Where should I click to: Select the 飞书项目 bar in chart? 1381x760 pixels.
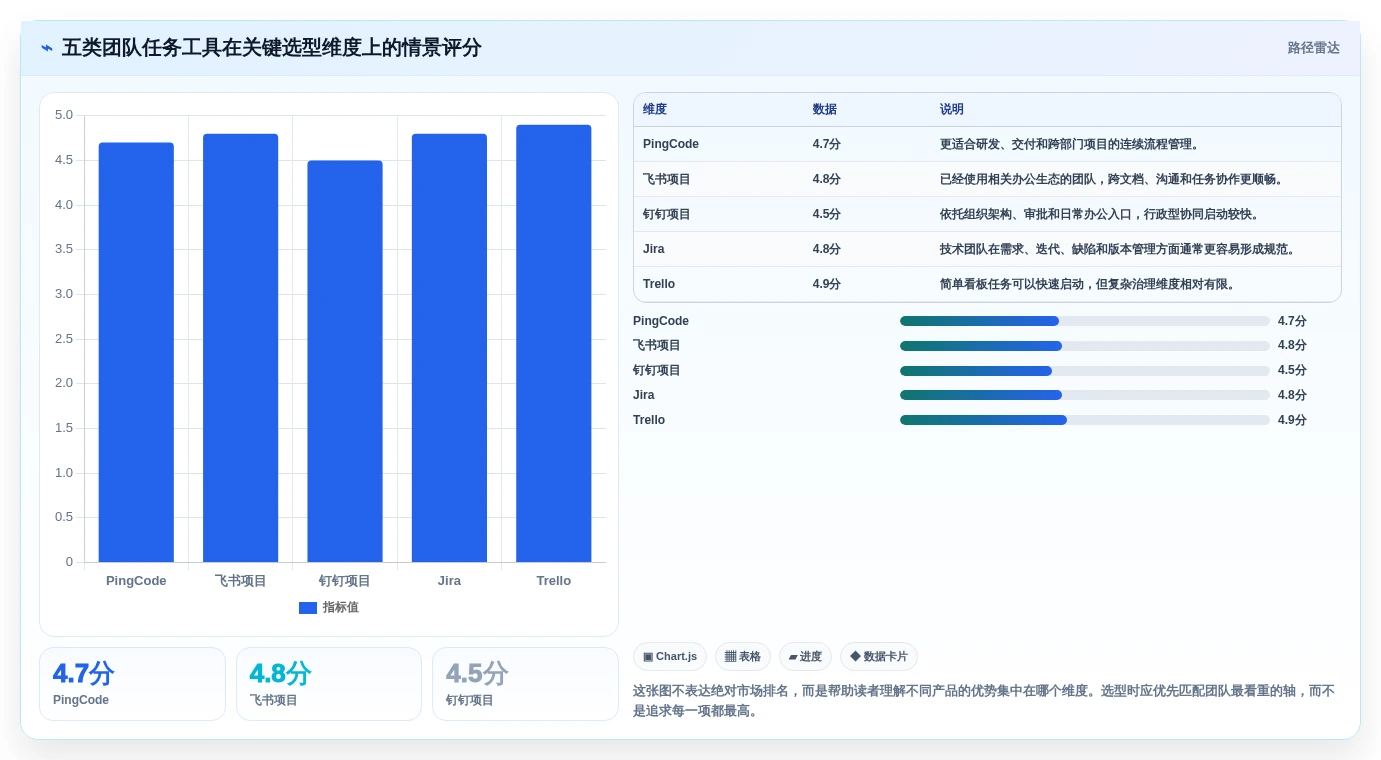click(240, 348)
